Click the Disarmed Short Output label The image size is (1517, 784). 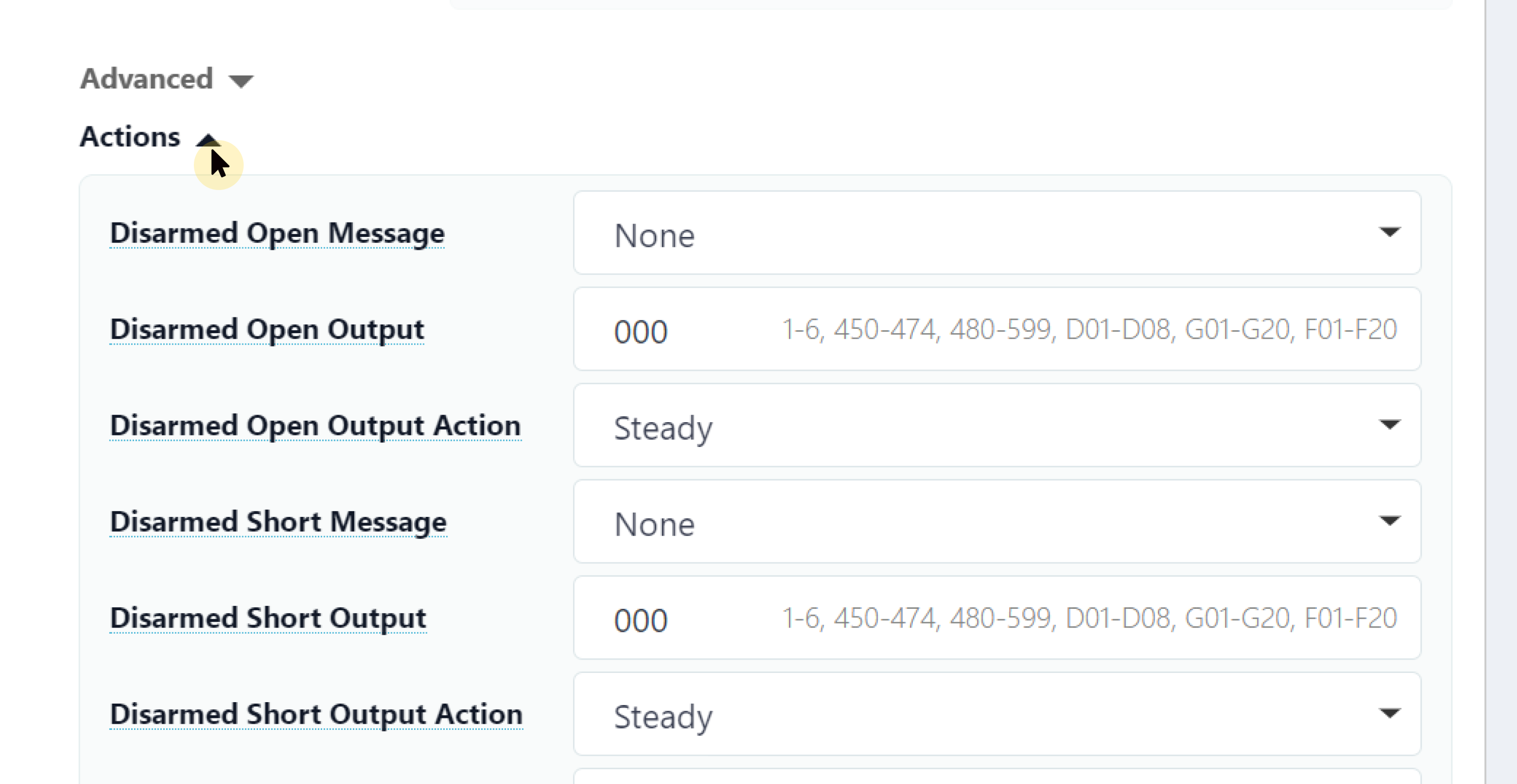[268, 618]
